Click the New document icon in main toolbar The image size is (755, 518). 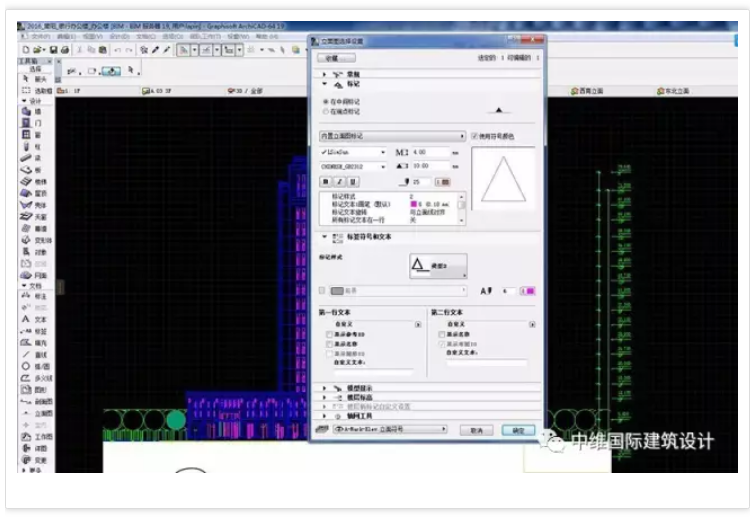[x=26, y=50]
